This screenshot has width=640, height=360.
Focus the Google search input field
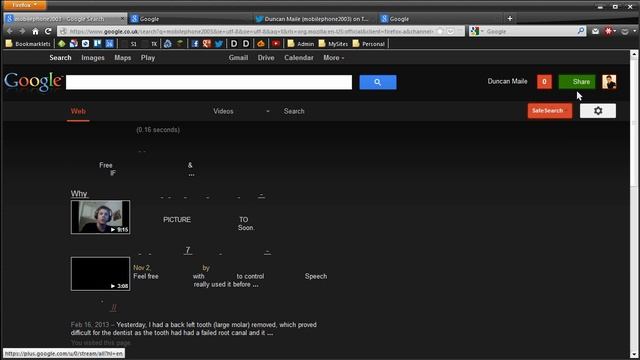(209, 82)
